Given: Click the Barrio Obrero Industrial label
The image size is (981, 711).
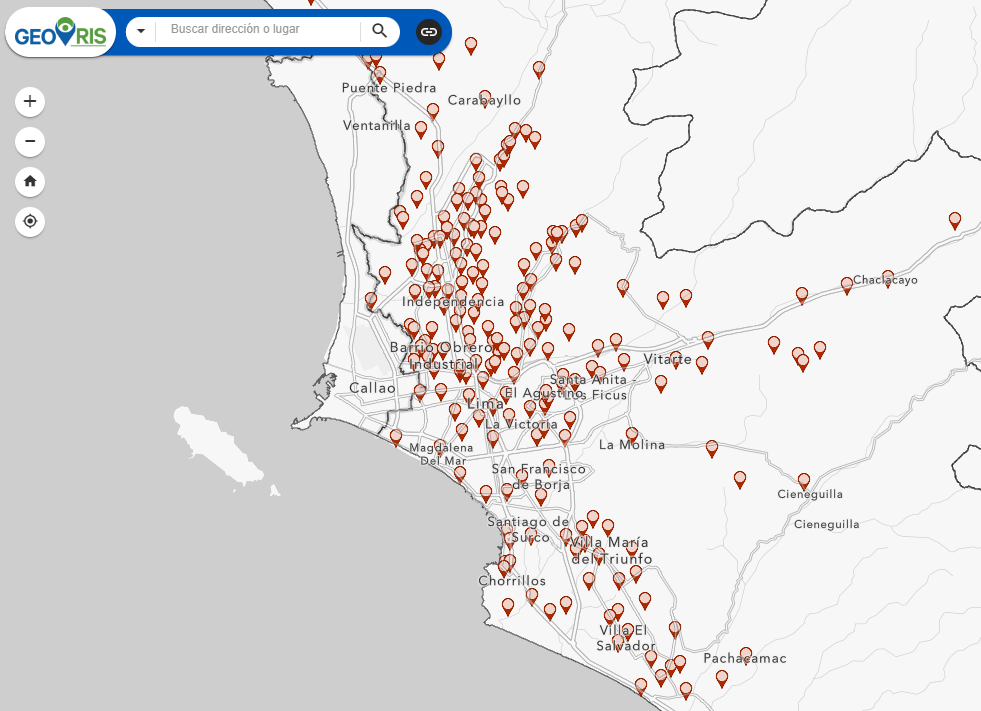Looking at the screenshot, I should point(443,356).
